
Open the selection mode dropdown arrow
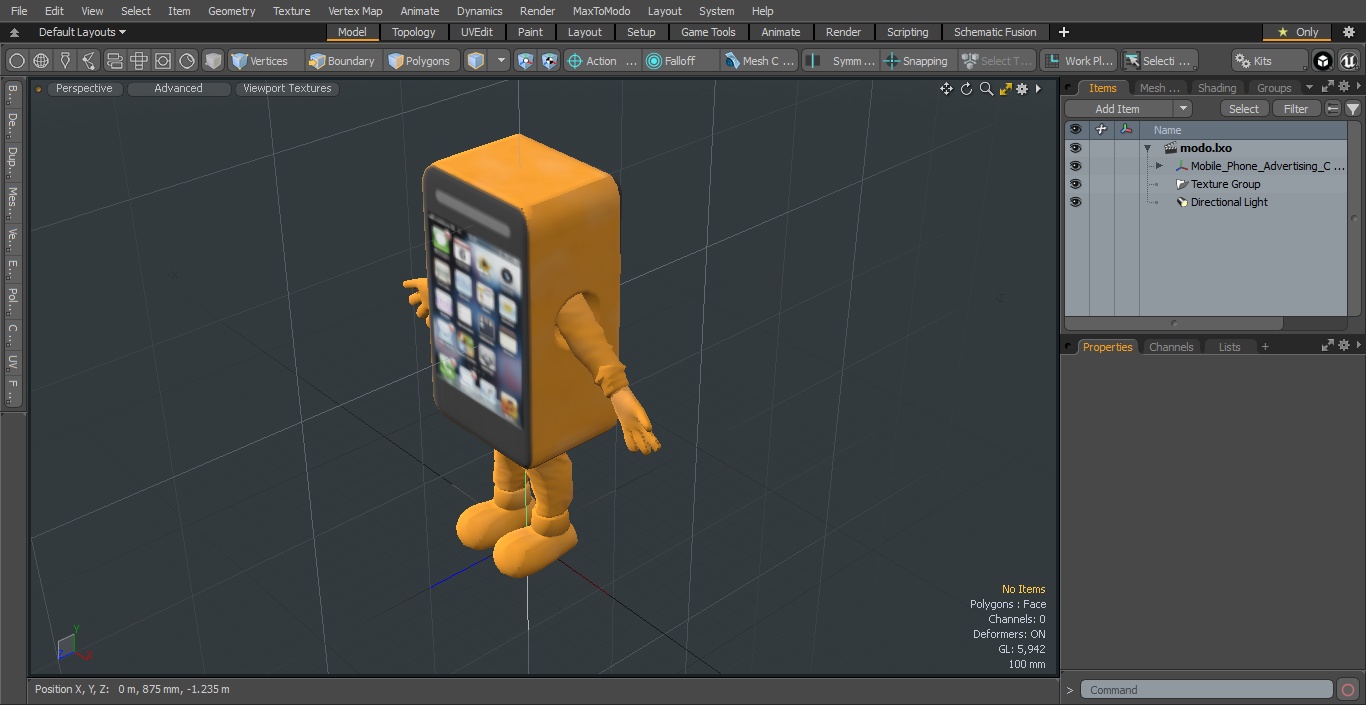pos(502,61)
